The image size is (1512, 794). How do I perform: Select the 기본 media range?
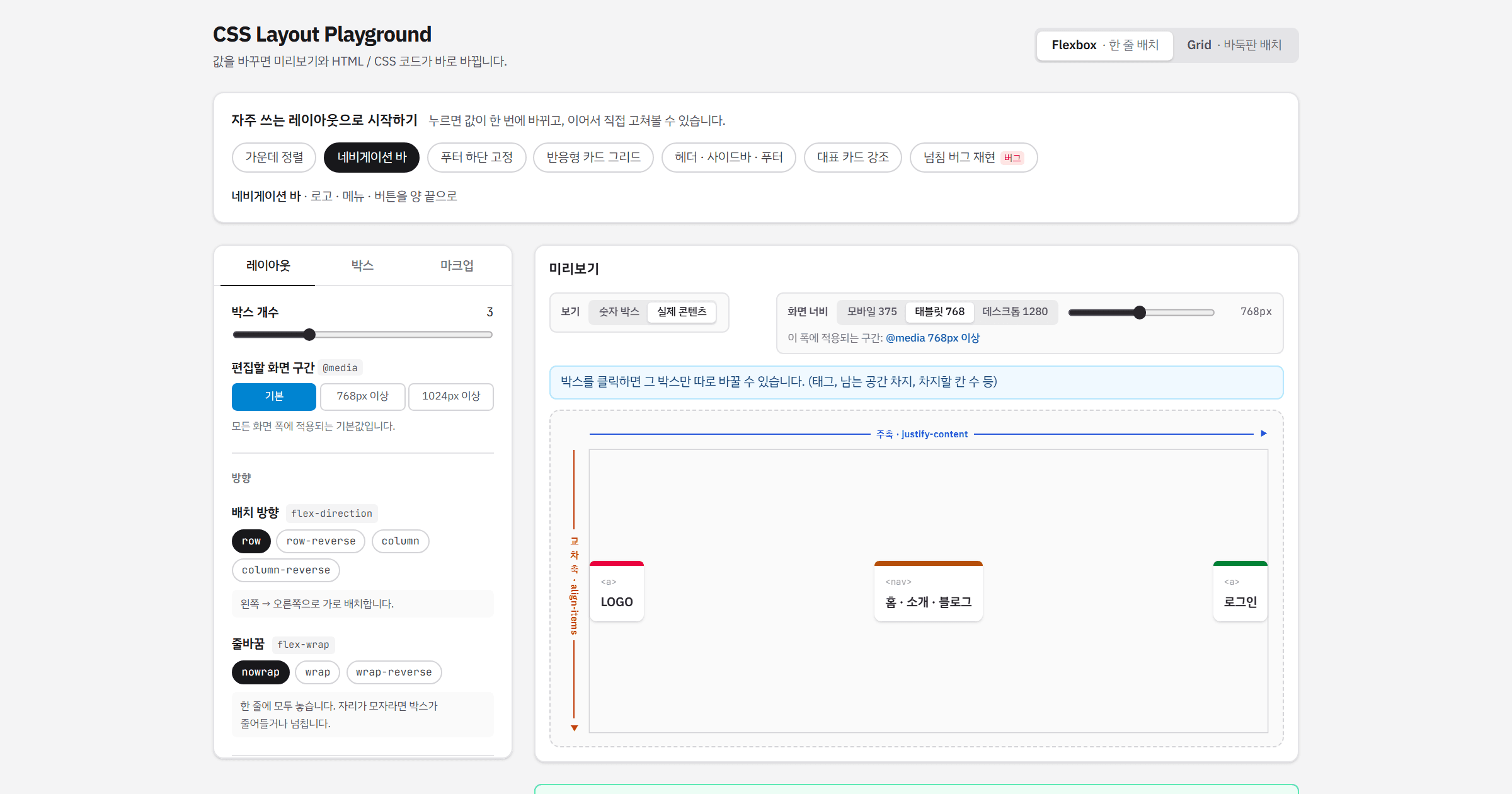[274, 396]
